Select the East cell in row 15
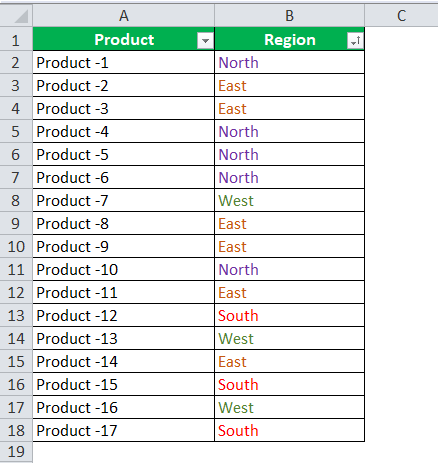This screenshot has height=463, width=438. point(290,361)
